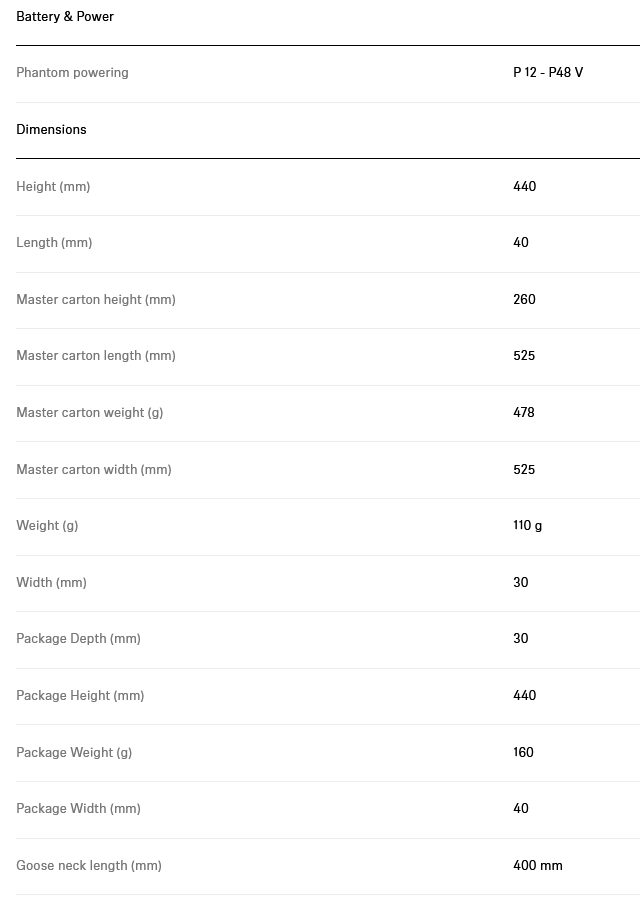640x907 pixels.
Task: Click the Weight (g) label
Action: (47, 526)
